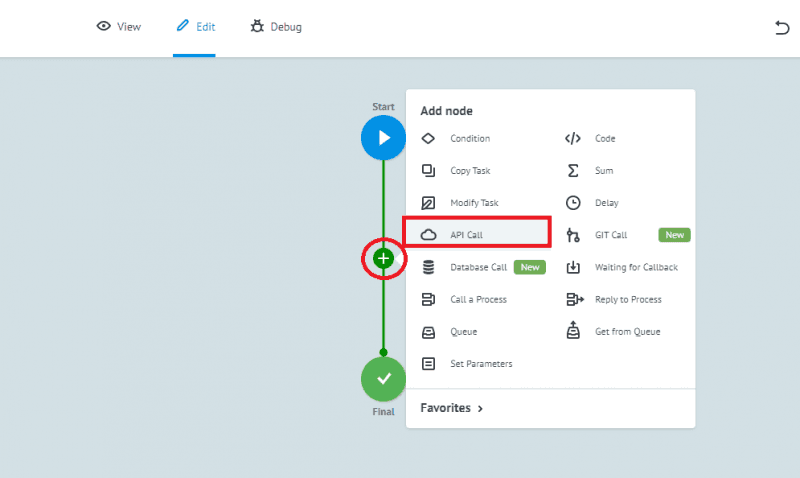Click the Modify Task icon

(x=428, y=203)
